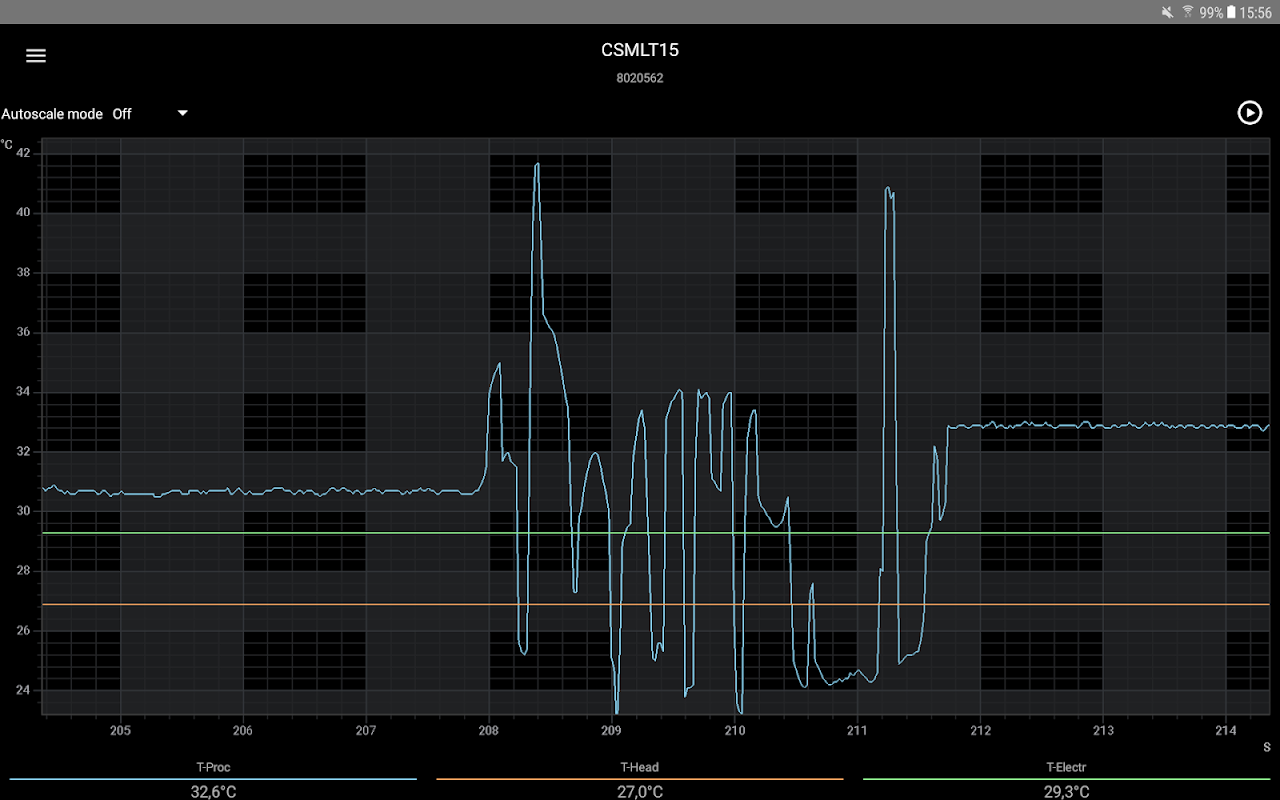
Task: Click the 209 label on time axis
Action: 612,730
